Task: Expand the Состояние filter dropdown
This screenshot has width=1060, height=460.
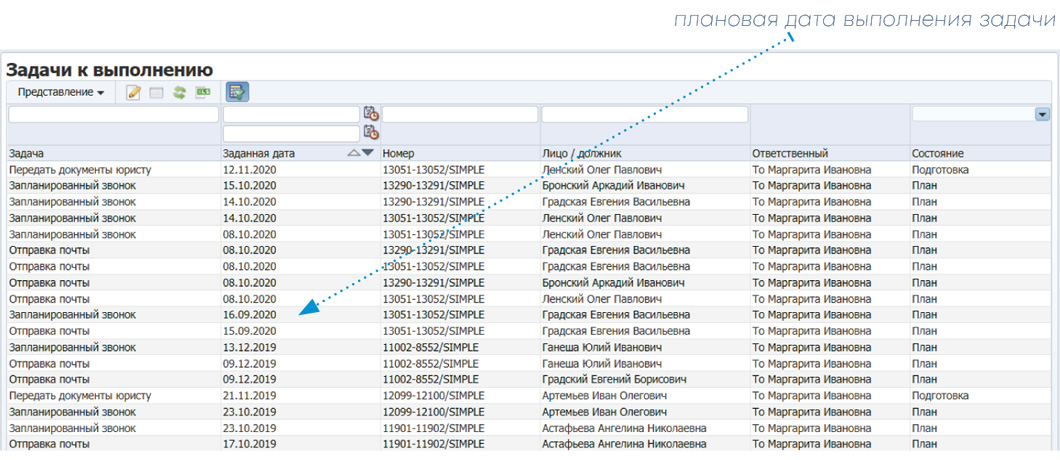Action: 1043,115
